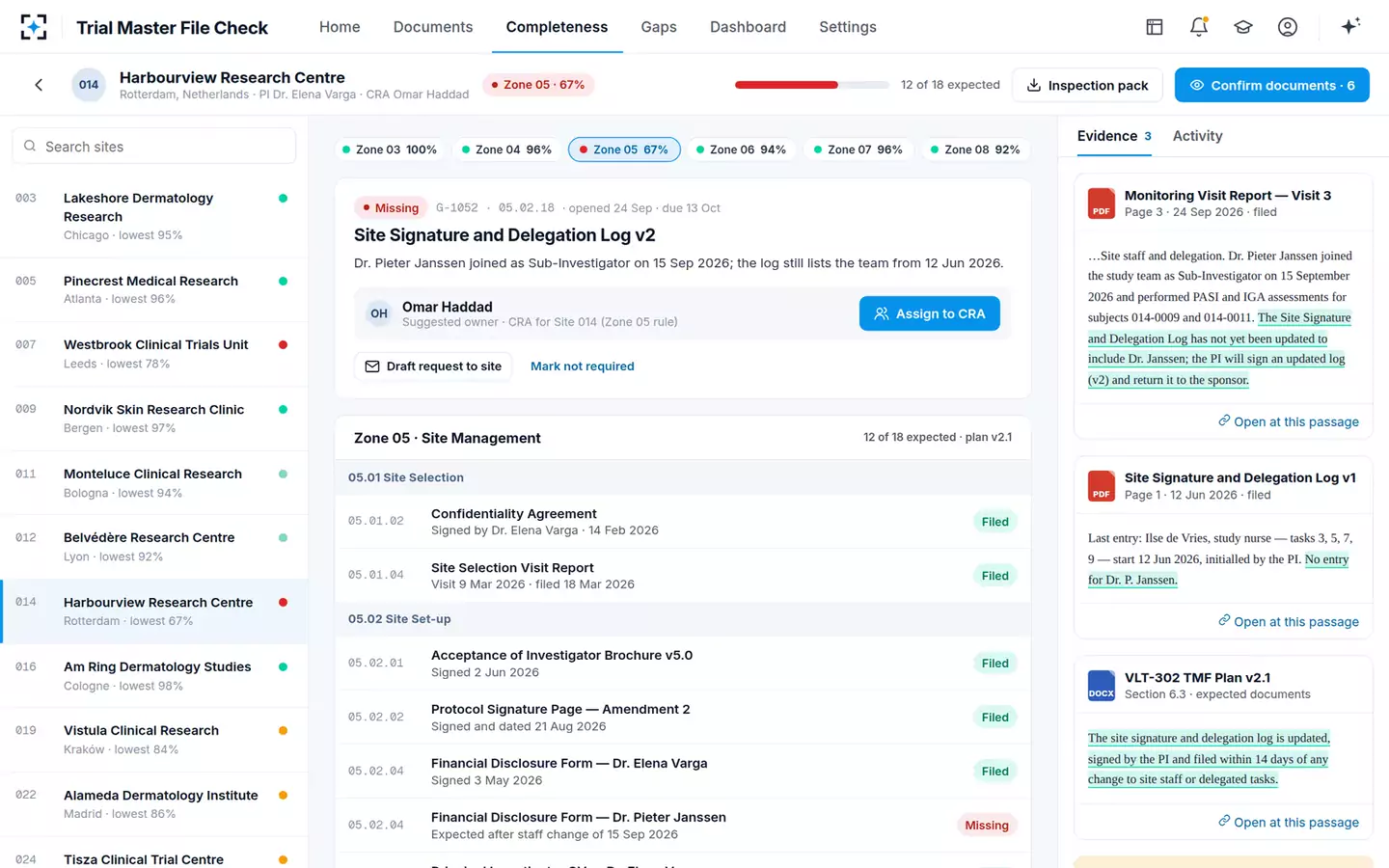1389x868 pixels.
Task: Open passage link for Monitoring Visit Report
Action: (1288, 421)
